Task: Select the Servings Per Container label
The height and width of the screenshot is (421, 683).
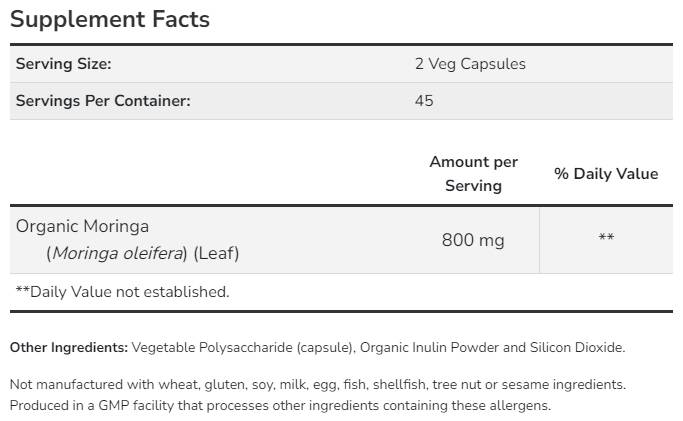Action: point(103,101)
